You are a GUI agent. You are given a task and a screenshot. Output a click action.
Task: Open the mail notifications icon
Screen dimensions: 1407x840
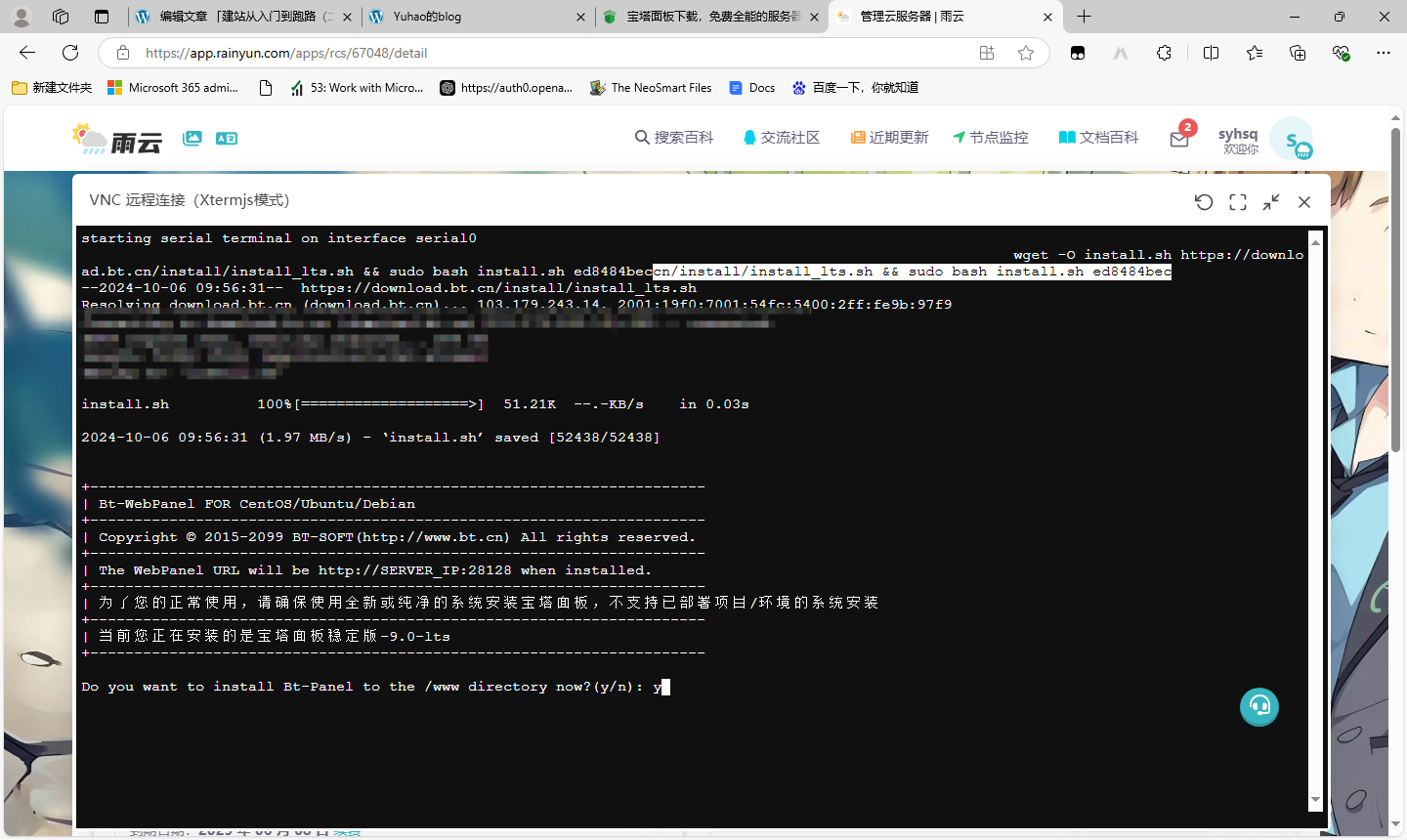[x=1179, y=139]
